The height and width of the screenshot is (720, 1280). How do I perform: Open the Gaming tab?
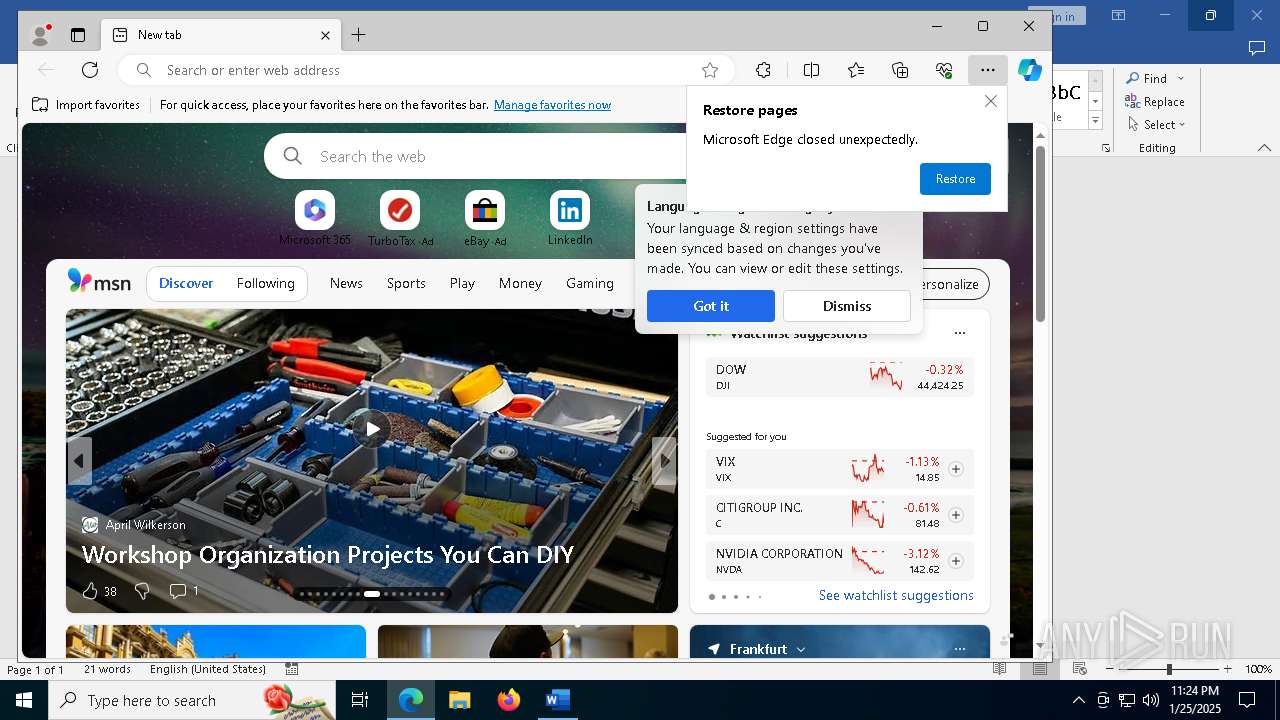pyautogui.click(x=590, y=283)
